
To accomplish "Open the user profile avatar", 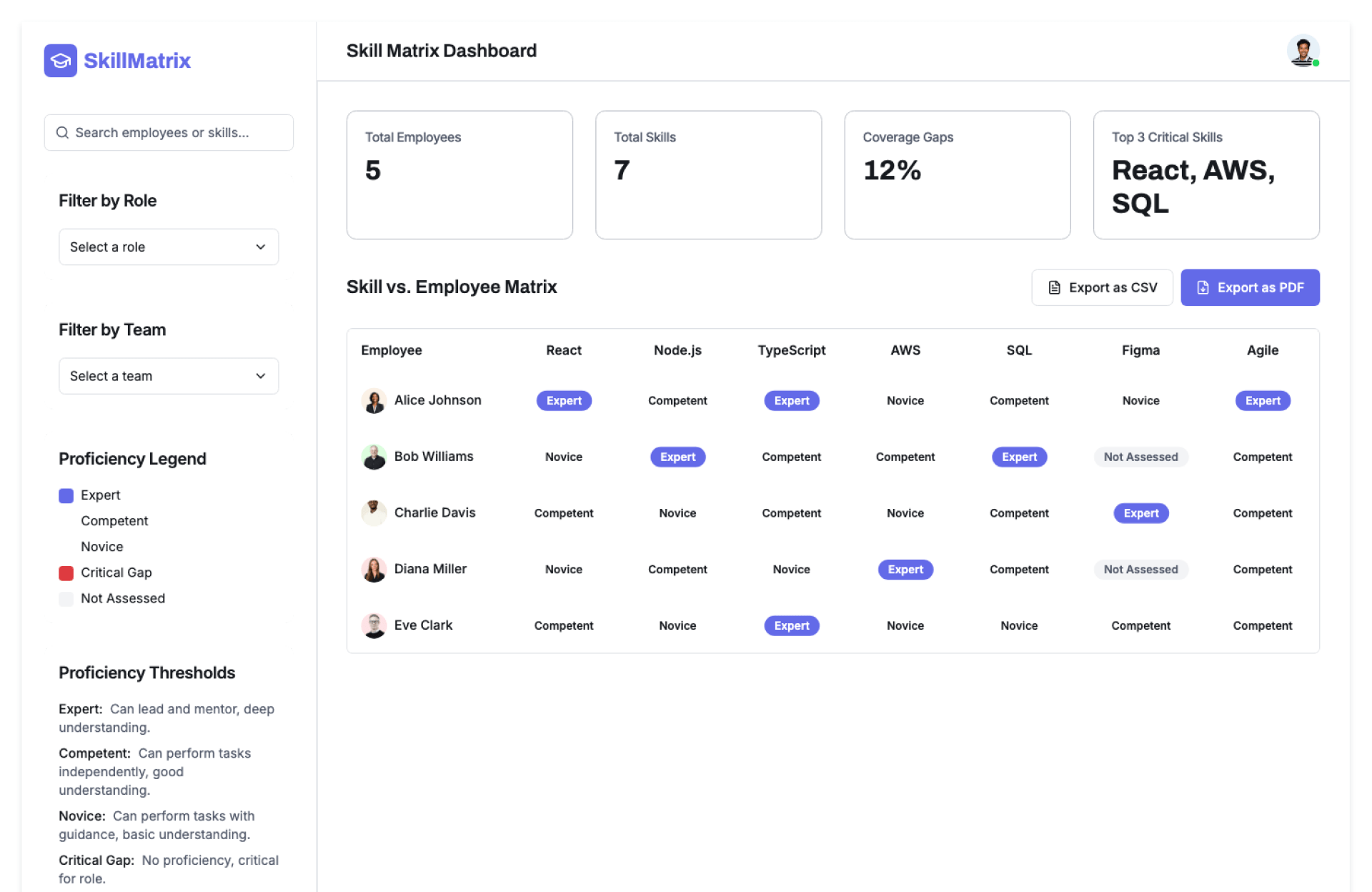I will (x=1302, y=51).
